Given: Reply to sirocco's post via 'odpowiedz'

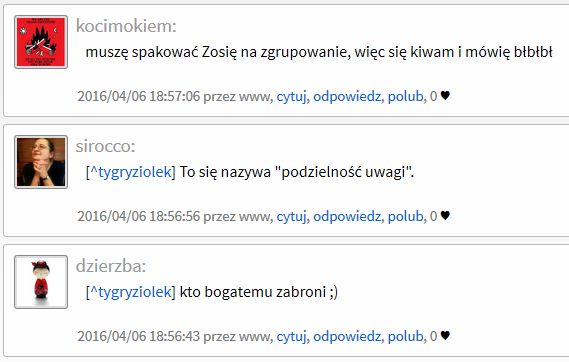Looking at the screenshot, I should pyautogui.click(x=347, y=217).
